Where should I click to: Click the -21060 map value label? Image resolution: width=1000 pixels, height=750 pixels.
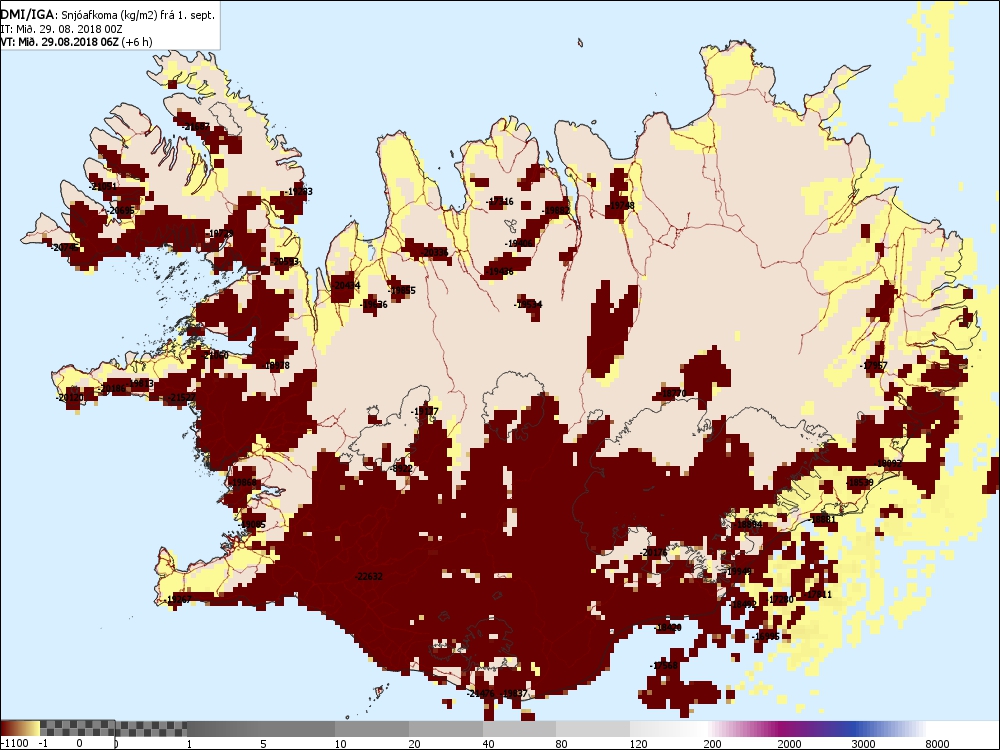(214, 355)
